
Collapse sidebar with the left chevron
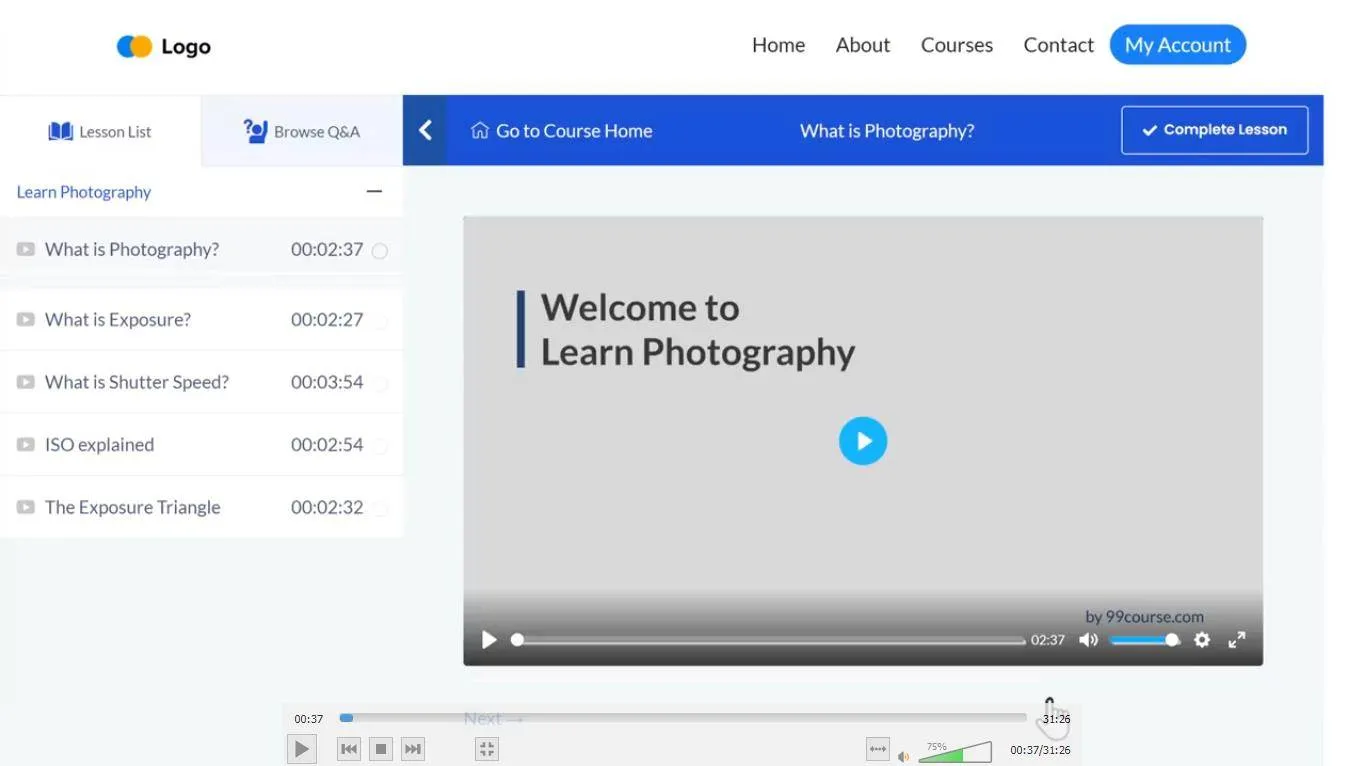425,130
